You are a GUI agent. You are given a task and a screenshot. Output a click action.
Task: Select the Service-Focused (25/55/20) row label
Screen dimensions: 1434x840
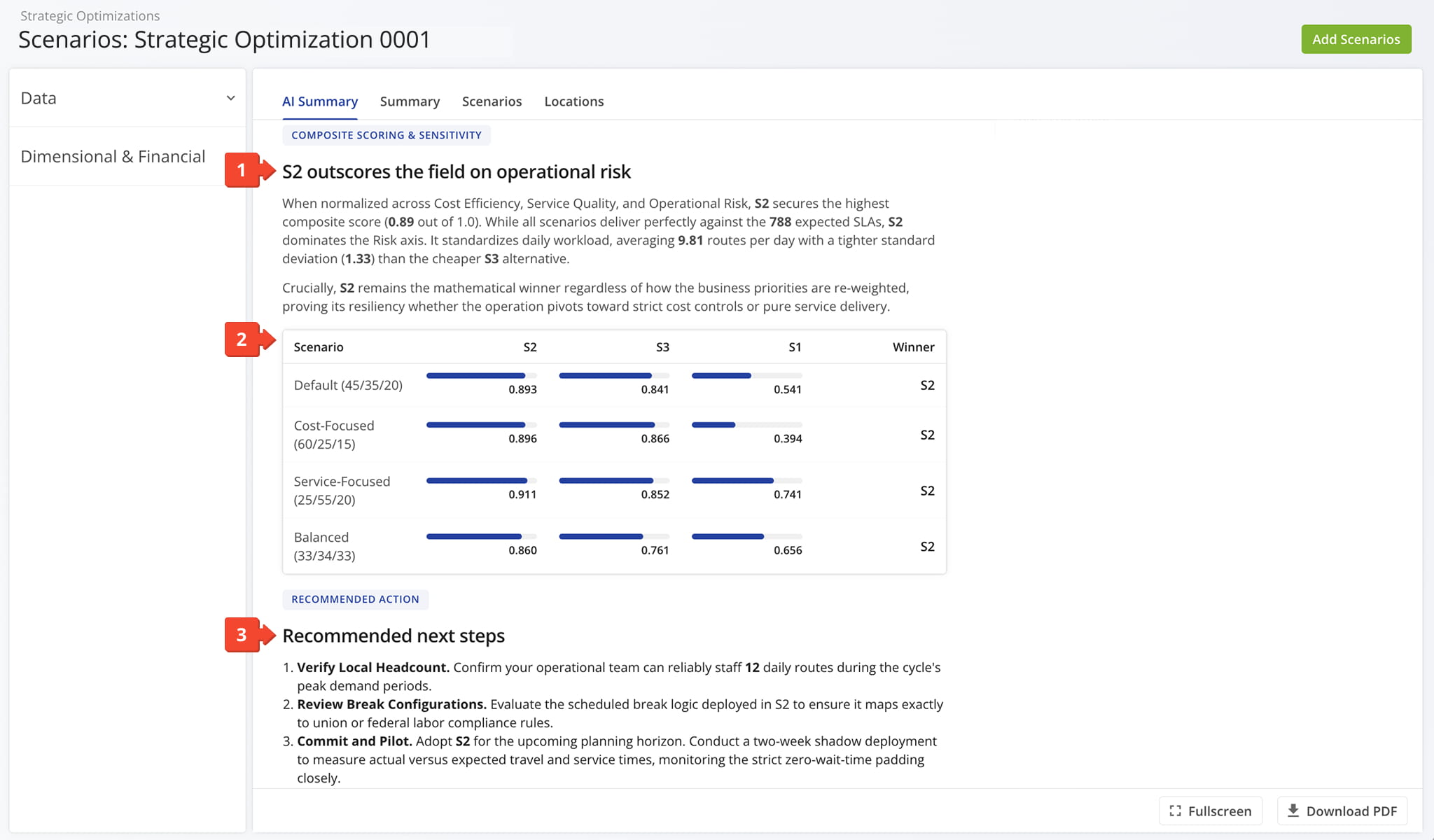pyautogui.click(x=342, y=491)
